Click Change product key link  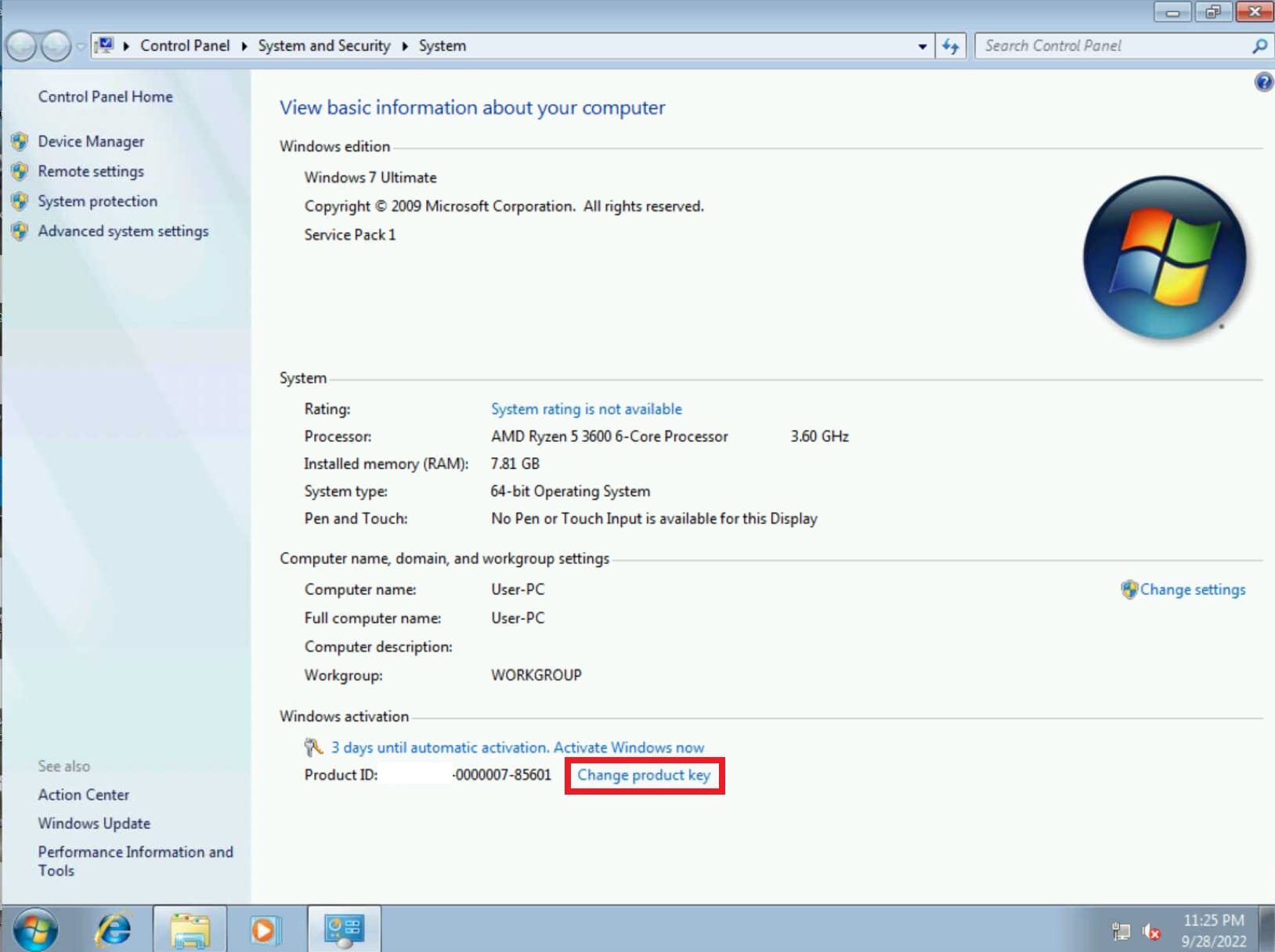644,775
